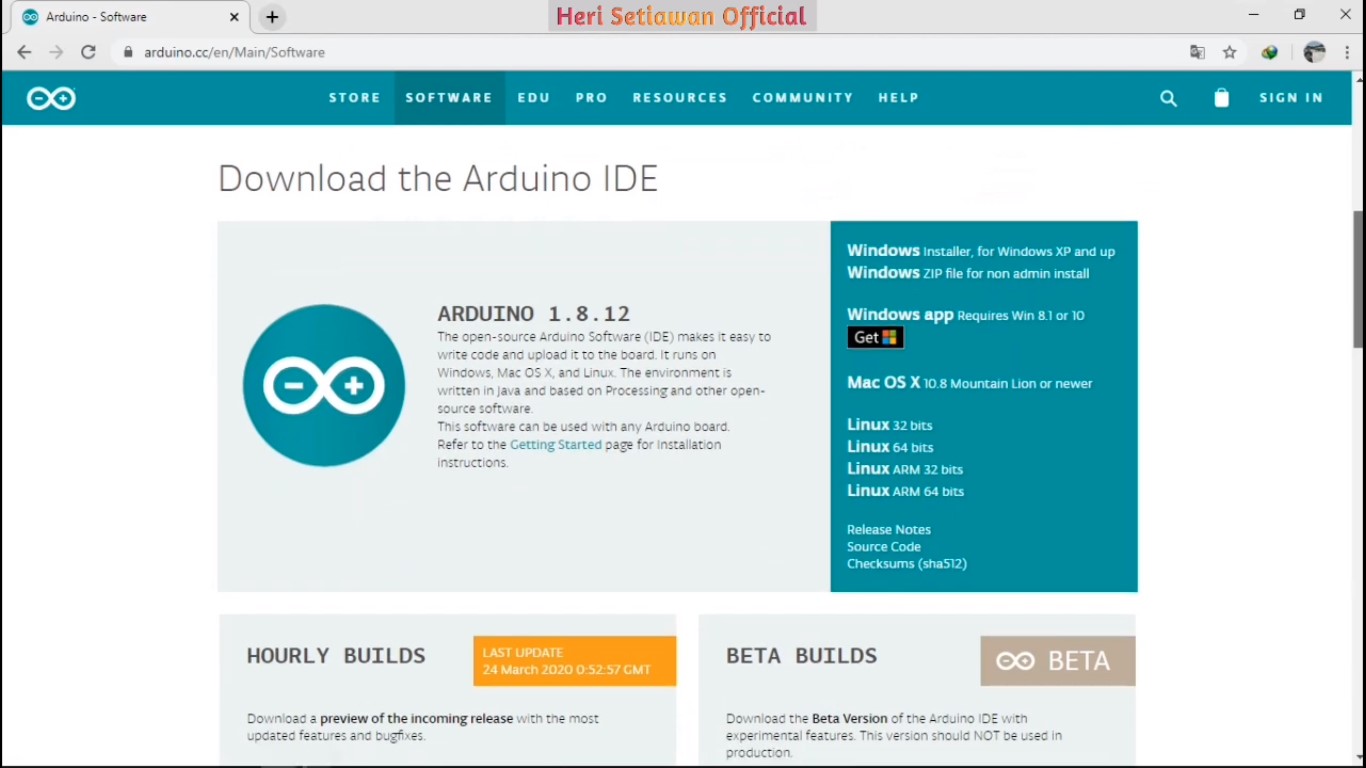Download Linux 32 bits version
The height and width of the screenshot is (768, 1366).
(x=889, y=425)
